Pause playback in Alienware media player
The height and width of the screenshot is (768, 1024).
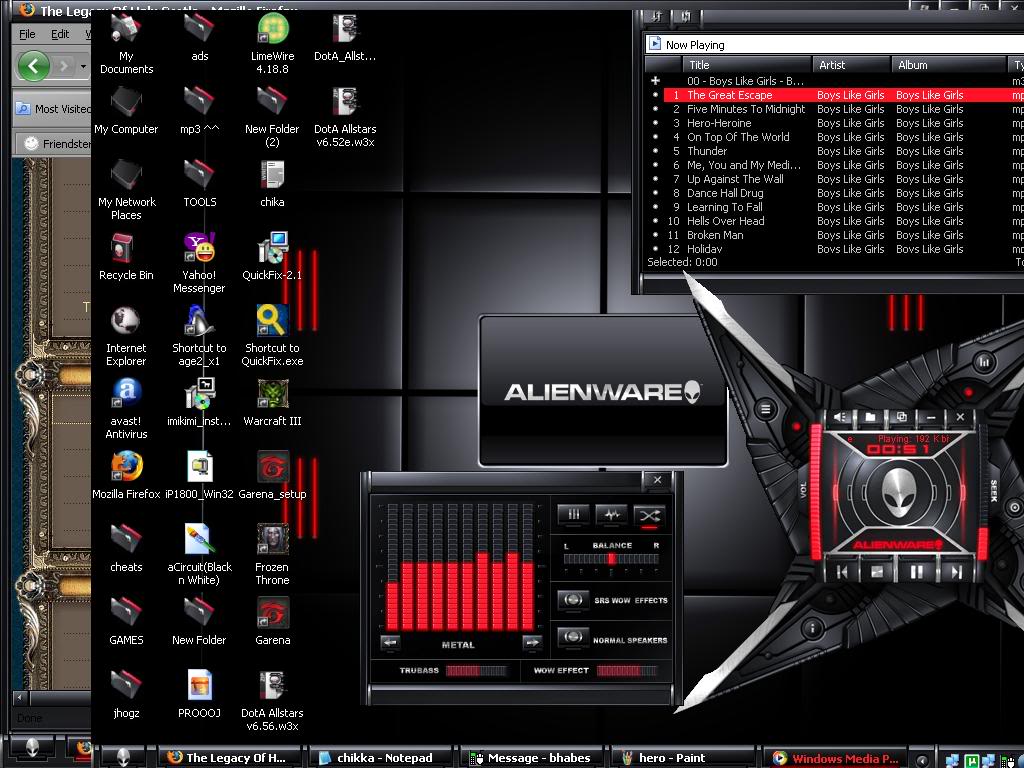point(917,572)
